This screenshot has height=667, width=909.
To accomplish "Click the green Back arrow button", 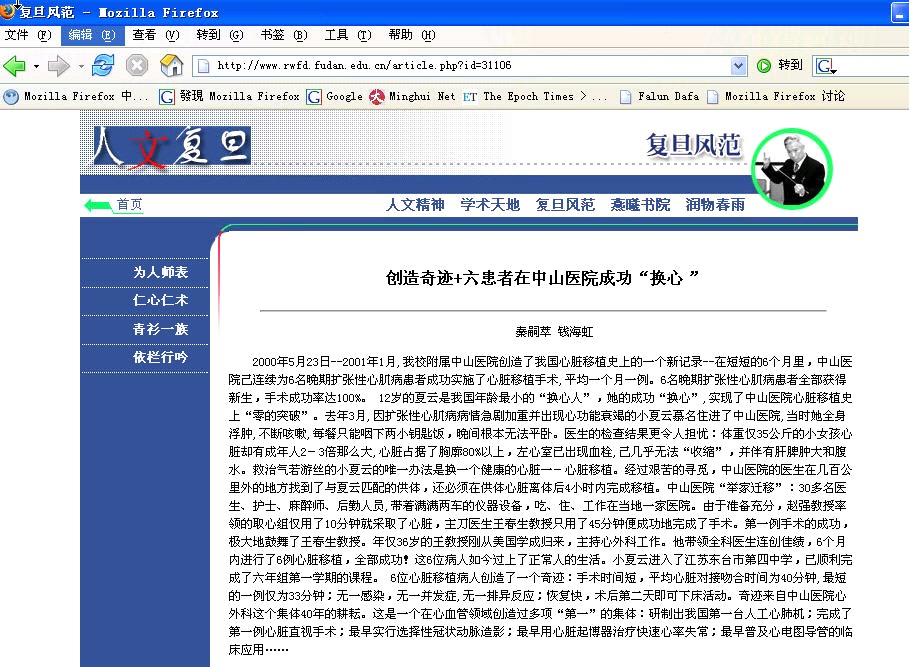I will coord(15,66).
